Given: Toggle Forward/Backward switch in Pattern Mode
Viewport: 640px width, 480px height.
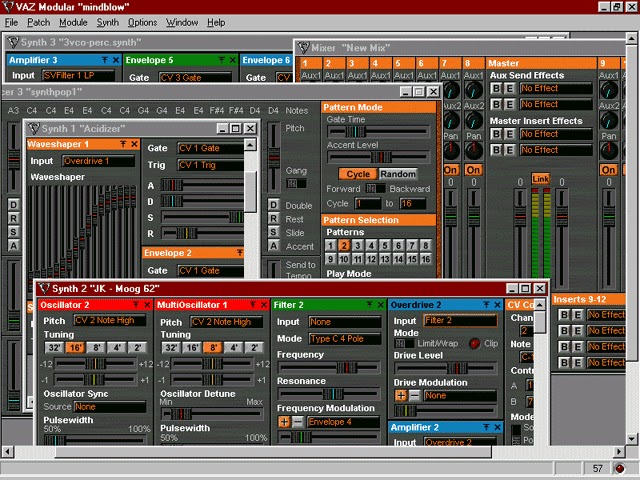Looking at the screenshot, I should (375, 189).
